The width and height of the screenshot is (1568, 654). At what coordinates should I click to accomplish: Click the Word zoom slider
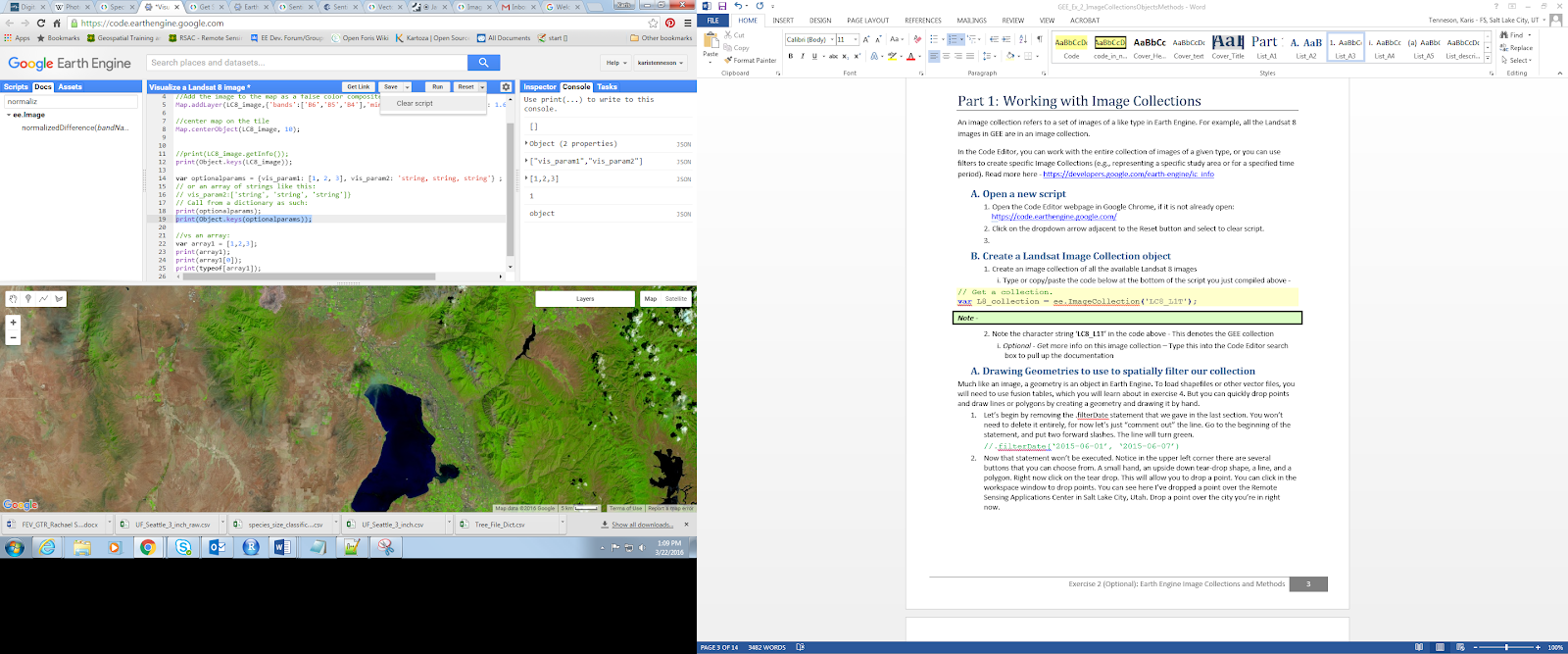[1506, 647]
